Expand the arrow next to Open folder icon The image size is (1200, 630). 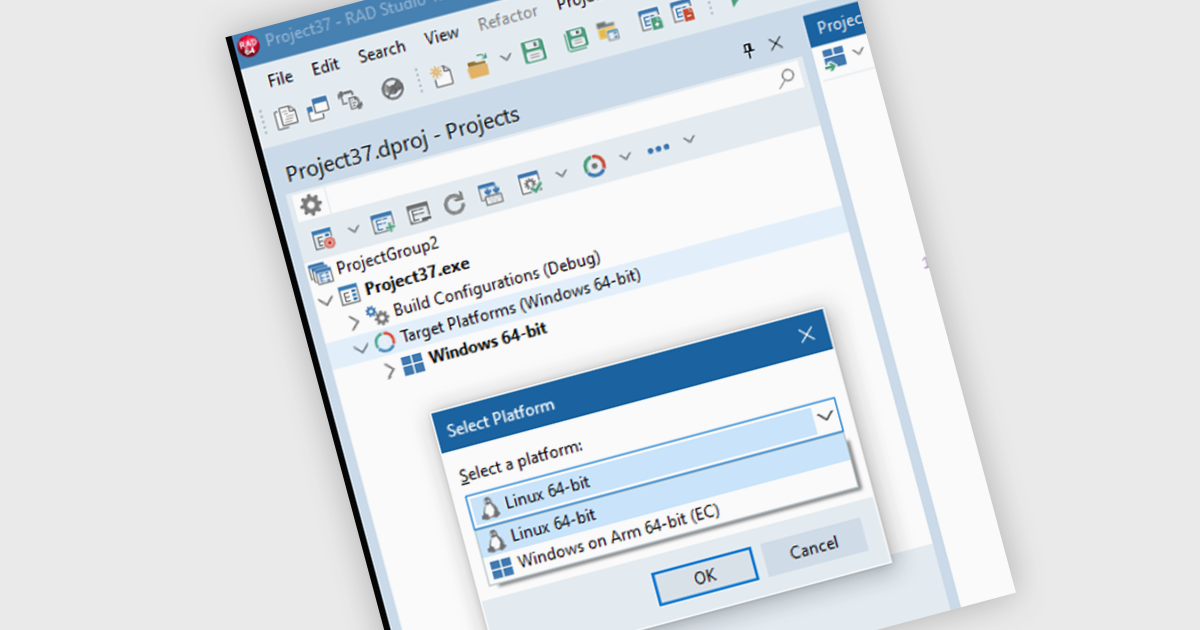pyautogui.click(x=506, y=58)
